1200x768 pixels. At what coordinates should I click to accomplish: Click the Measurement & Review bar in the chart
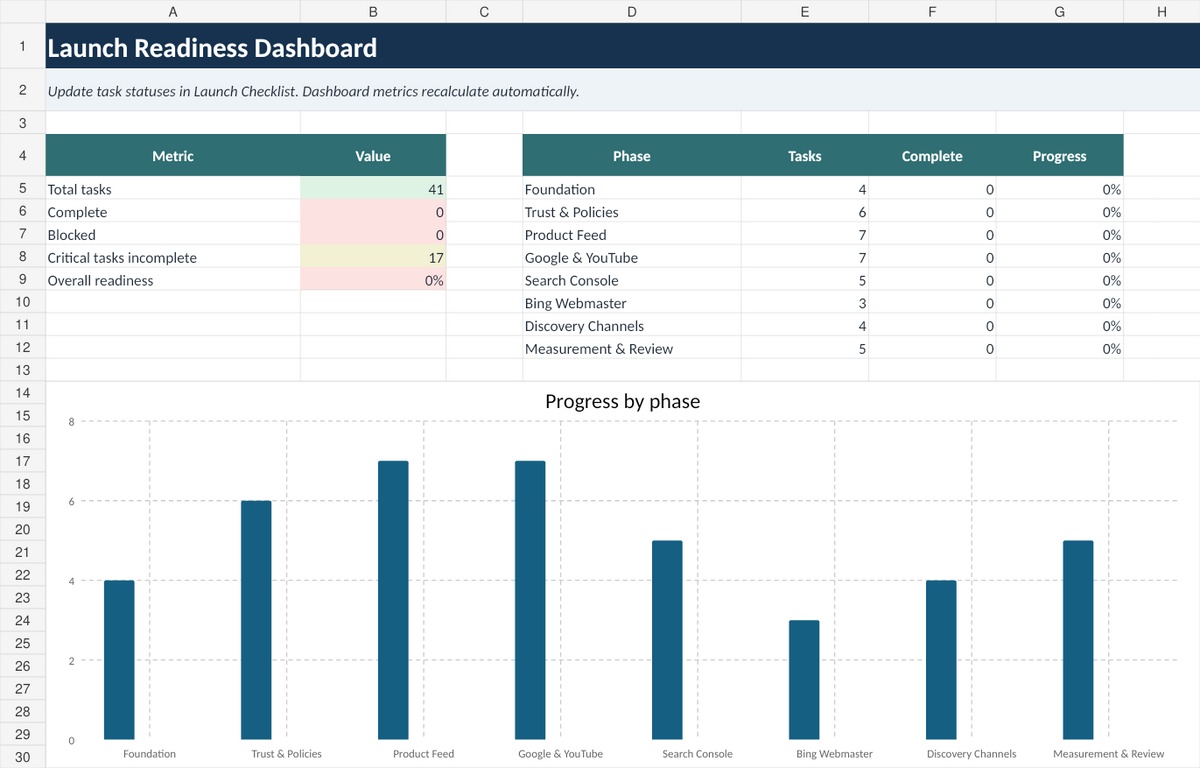pos(1078,640)
